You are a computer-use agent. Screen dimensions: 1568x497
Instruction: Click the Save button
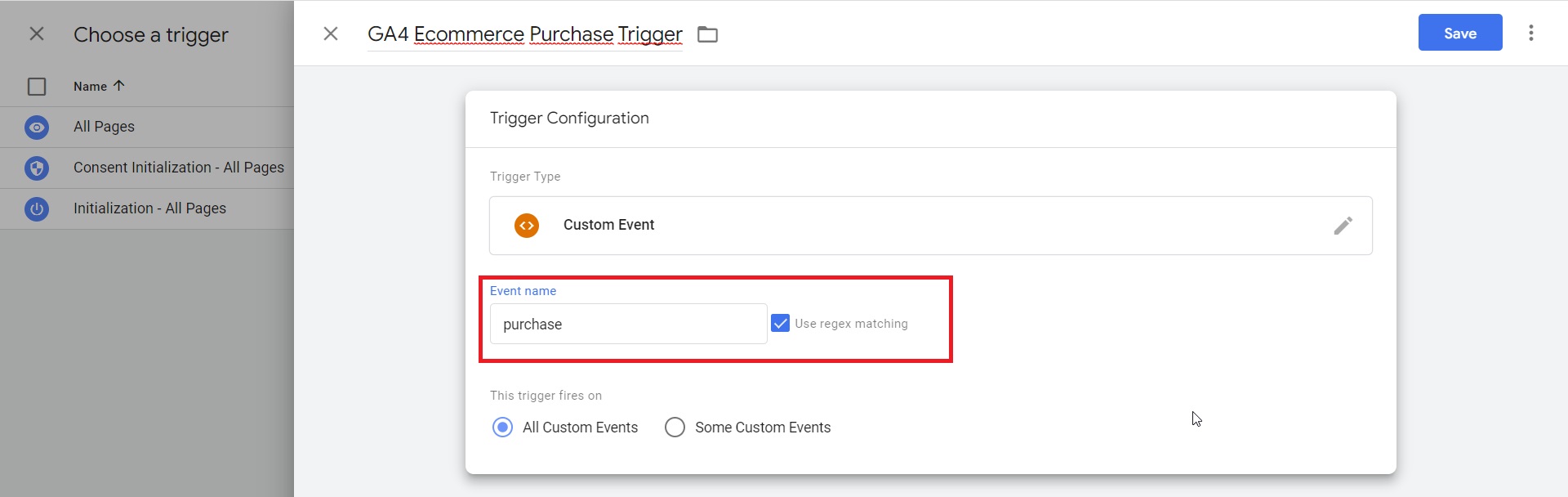(1460, 33)
